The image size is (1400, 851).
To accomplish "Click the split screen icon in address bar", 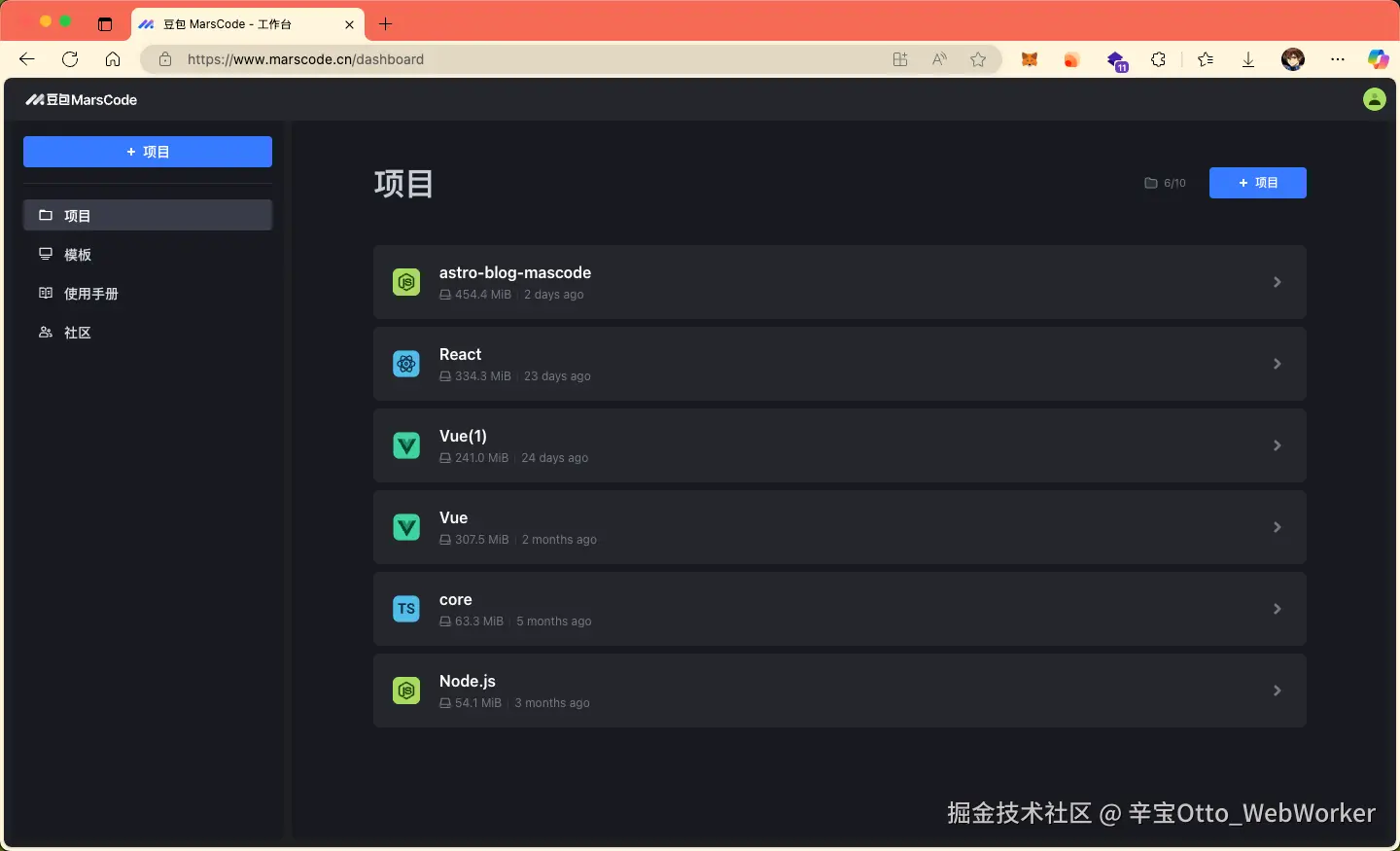I will (x=900, y=59).
